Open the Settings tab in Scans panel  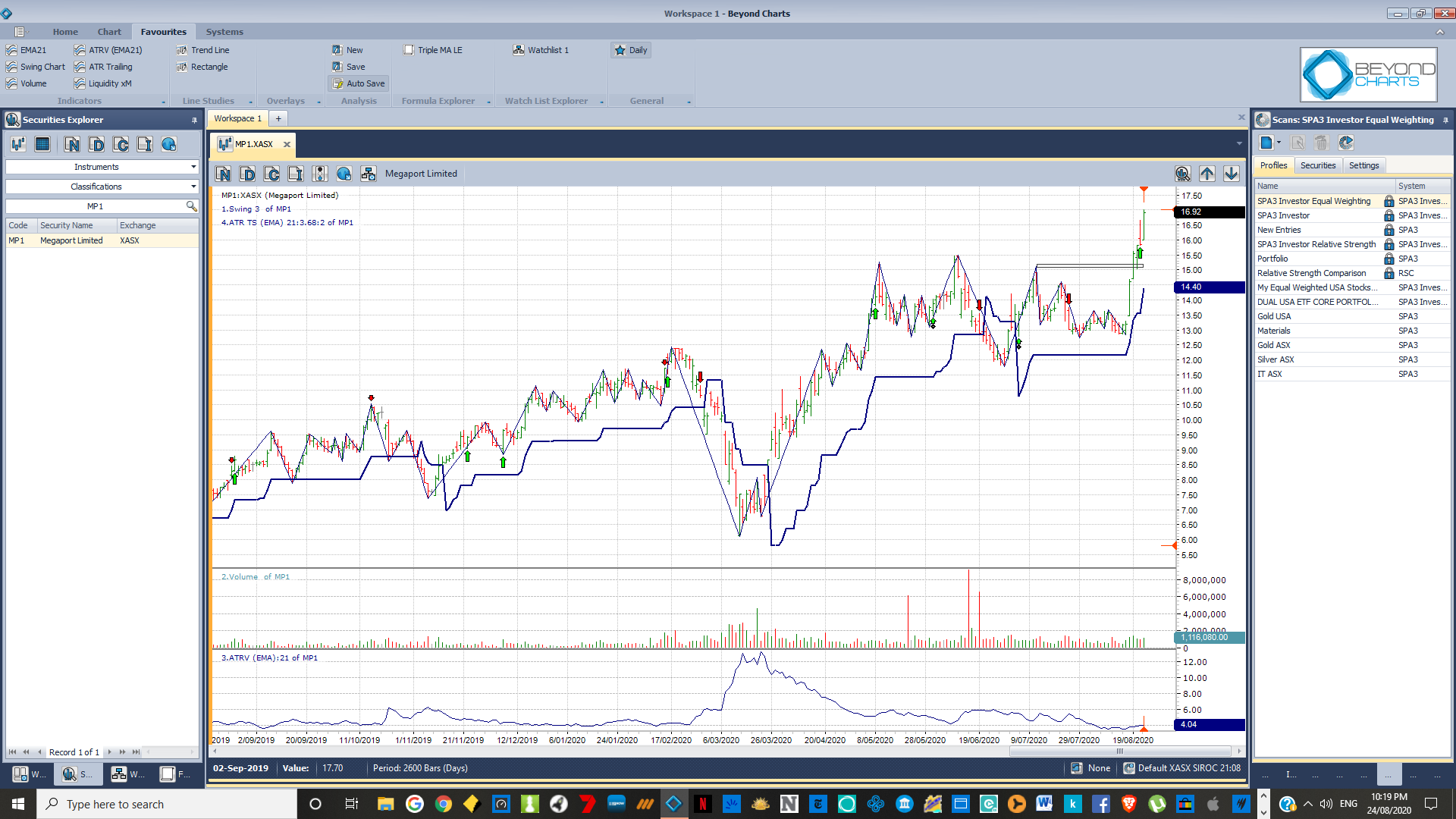click(x=1363, y=165)
